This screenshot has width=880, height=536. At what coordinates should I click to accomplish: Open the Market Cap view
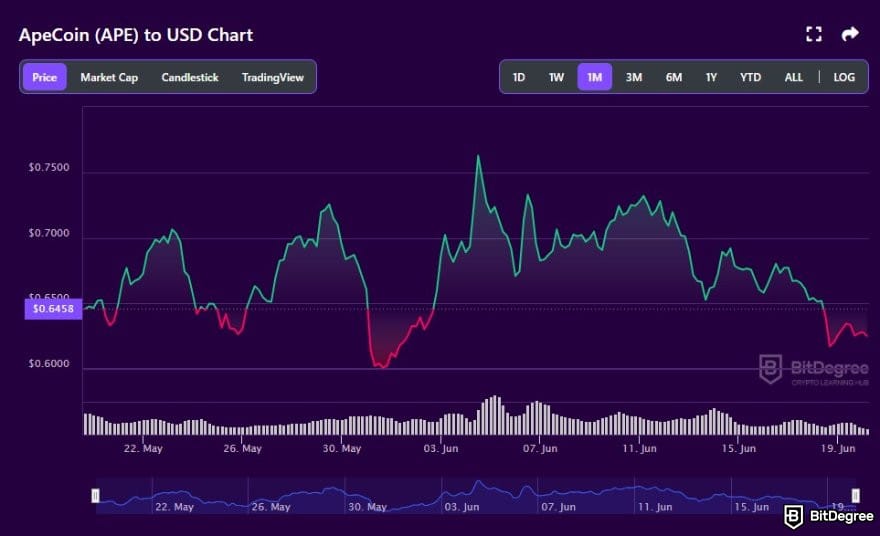[109, 77]
